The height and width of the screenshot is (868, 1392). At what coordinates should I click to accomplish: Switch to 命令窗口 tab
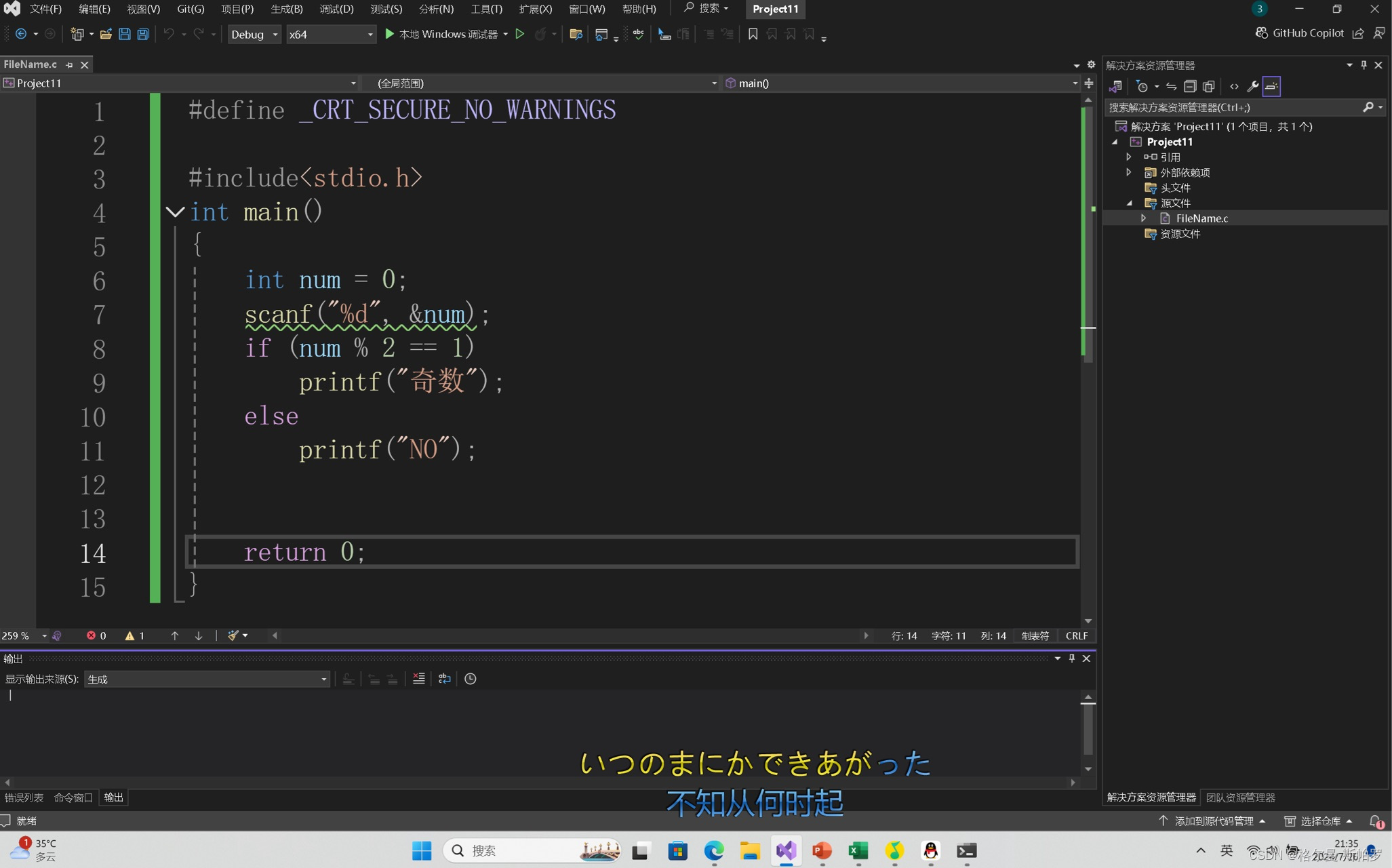tap(73, 797)
